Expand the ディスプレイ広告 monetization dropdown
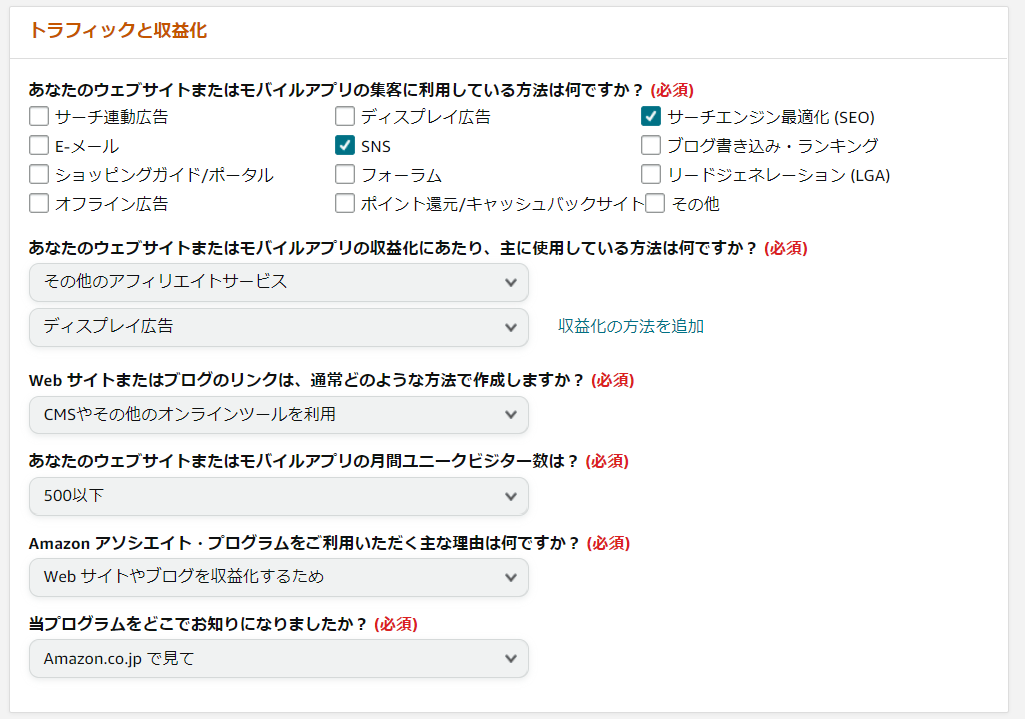 point(279,327)
